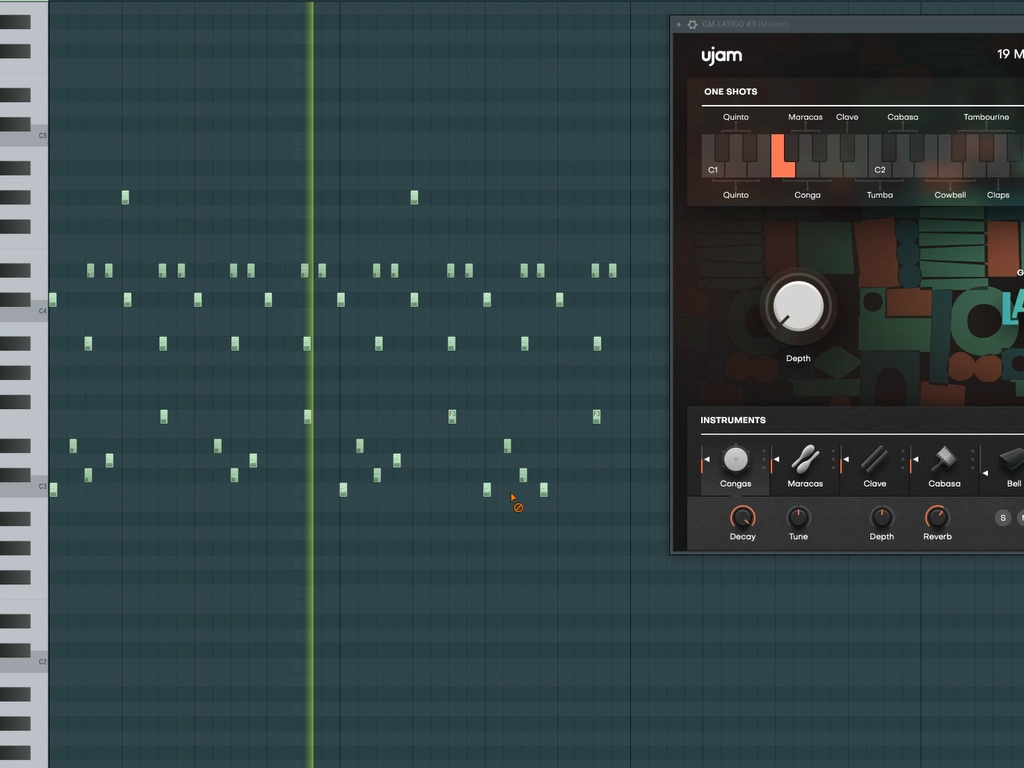Expand the plugin window options arrow
The width and height of the screenshot is (1024, 768).
pyautogui.click(x=679, y=24)
